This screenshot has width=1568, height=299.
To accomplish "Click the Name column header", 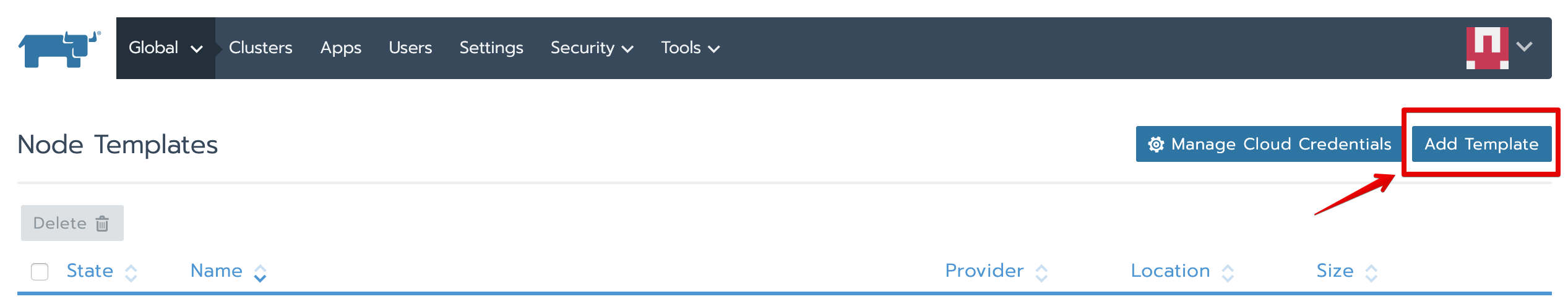I will pos(216,271).
